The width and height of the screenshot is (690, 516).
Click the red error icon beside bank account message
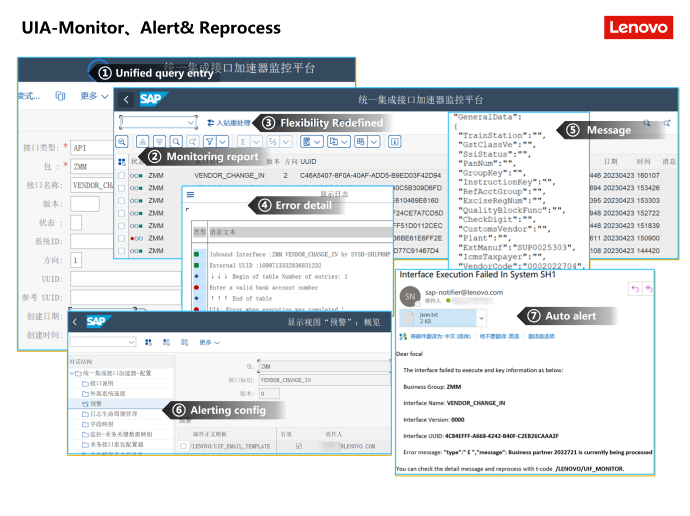(196, 287)
